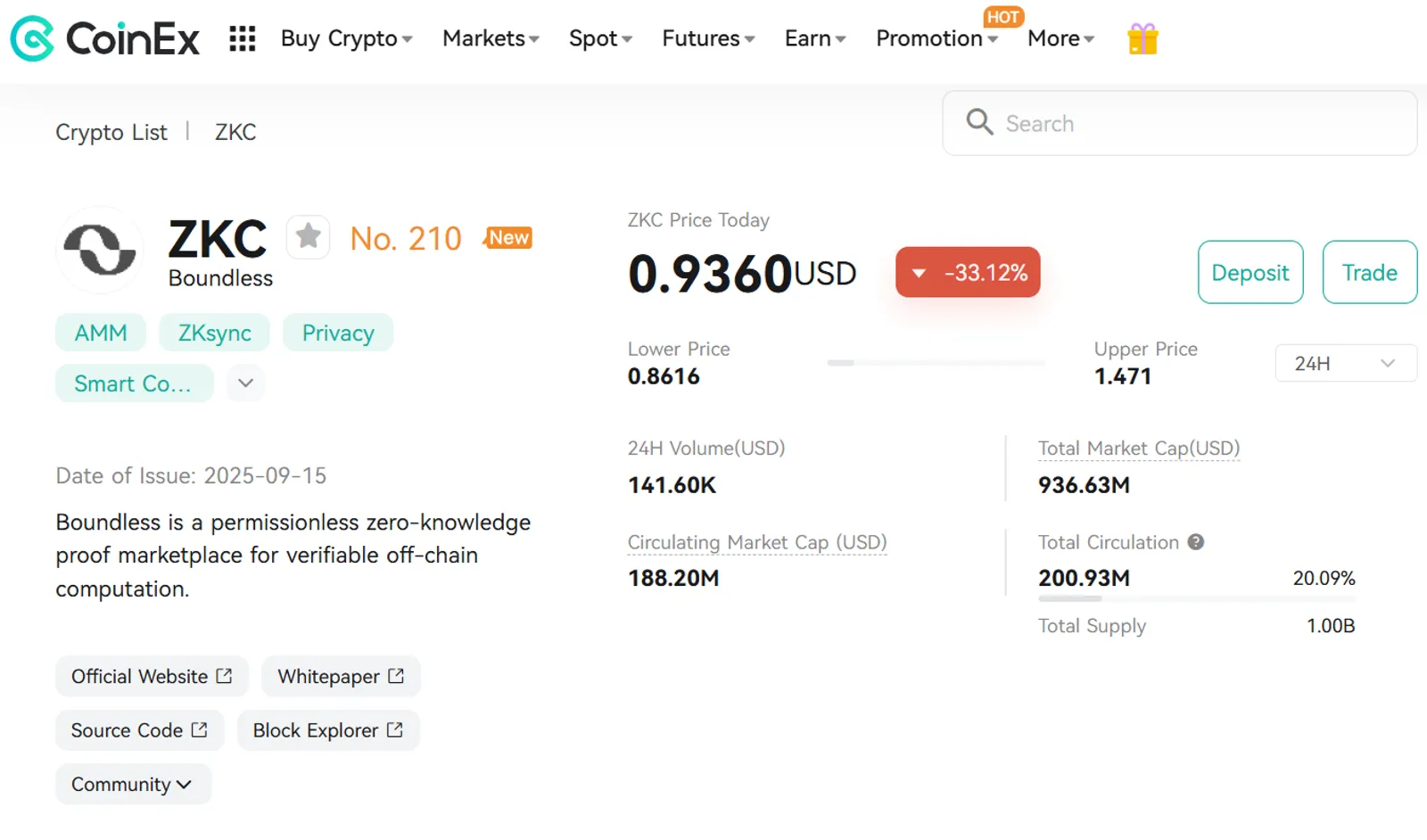Click the ZKC Boundless coin logo
Screen dimensions: 1427x840
tap(100, 250)
